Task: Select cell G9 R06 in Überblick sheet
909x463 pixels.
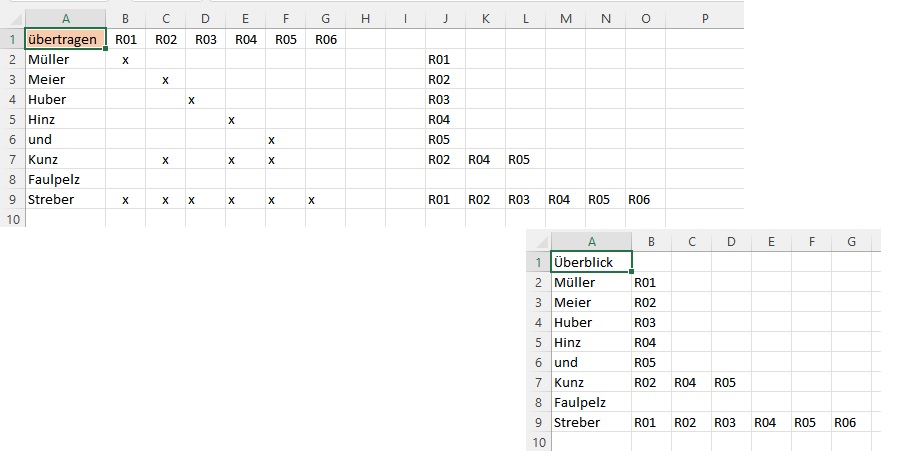Action: point(851,422)
